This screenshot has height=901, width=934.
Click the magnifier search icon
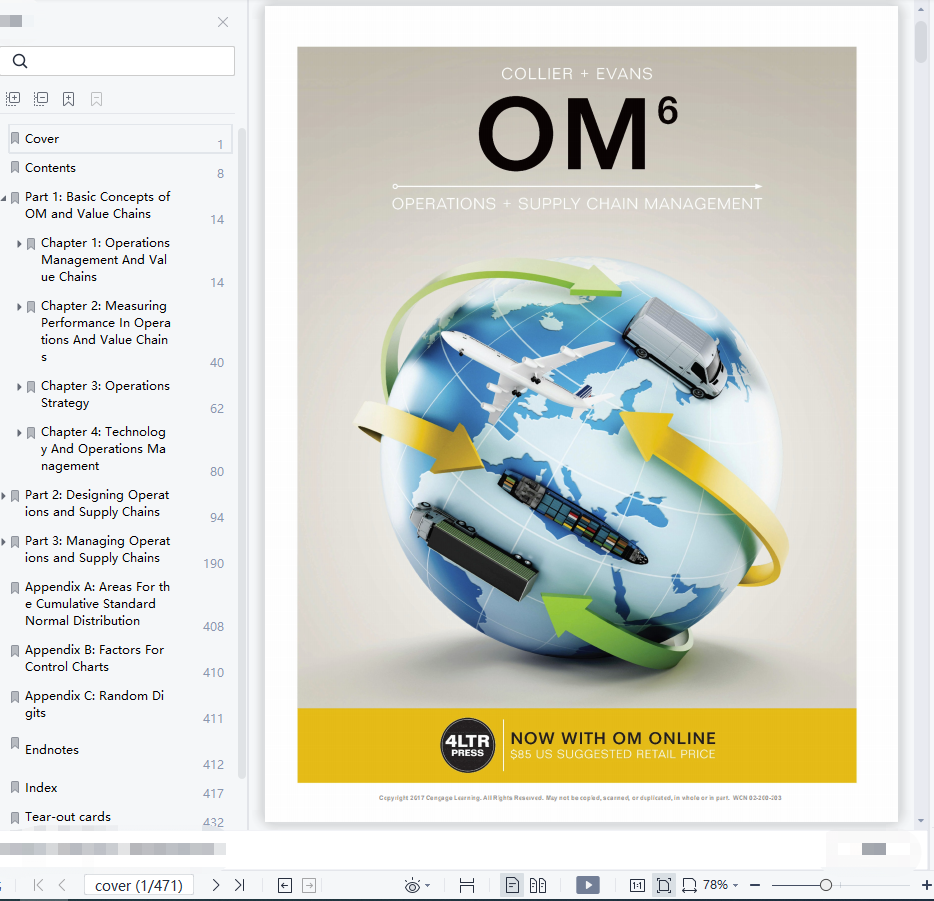coord(20,61)
